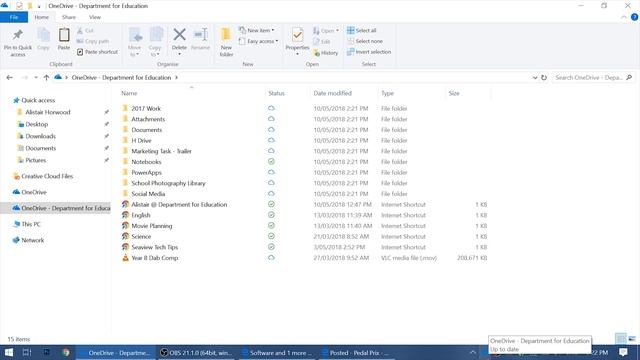Select Year 8 Dab Comp video file

(154, 258)
